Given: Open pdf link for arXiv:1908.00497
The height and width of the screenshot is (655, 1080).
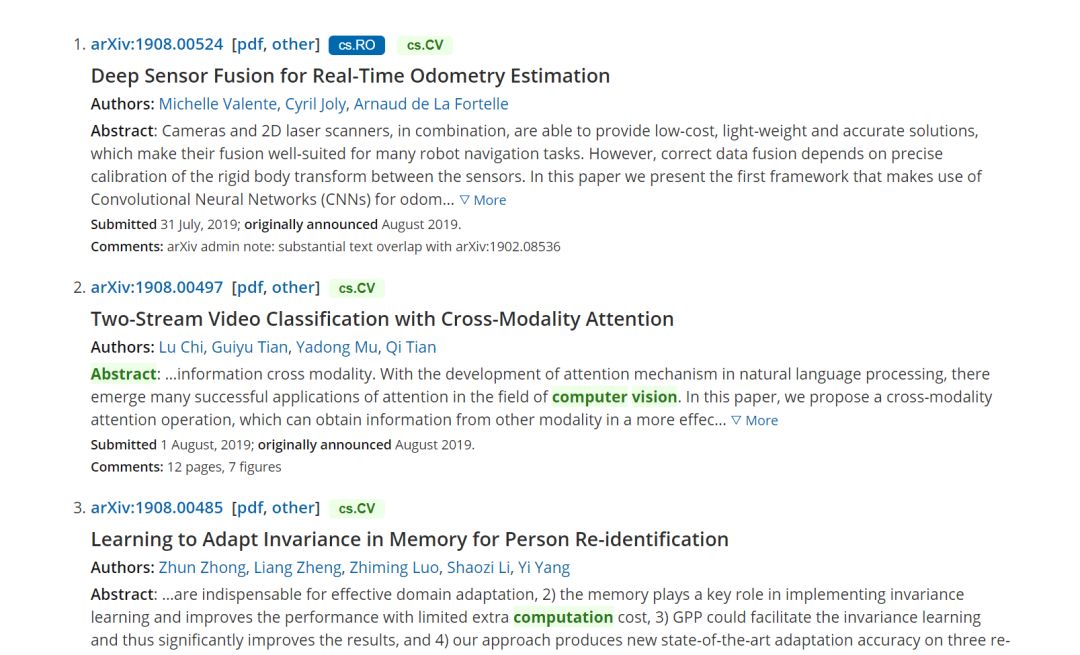Looking at the screenshot, I should (250, 288).
